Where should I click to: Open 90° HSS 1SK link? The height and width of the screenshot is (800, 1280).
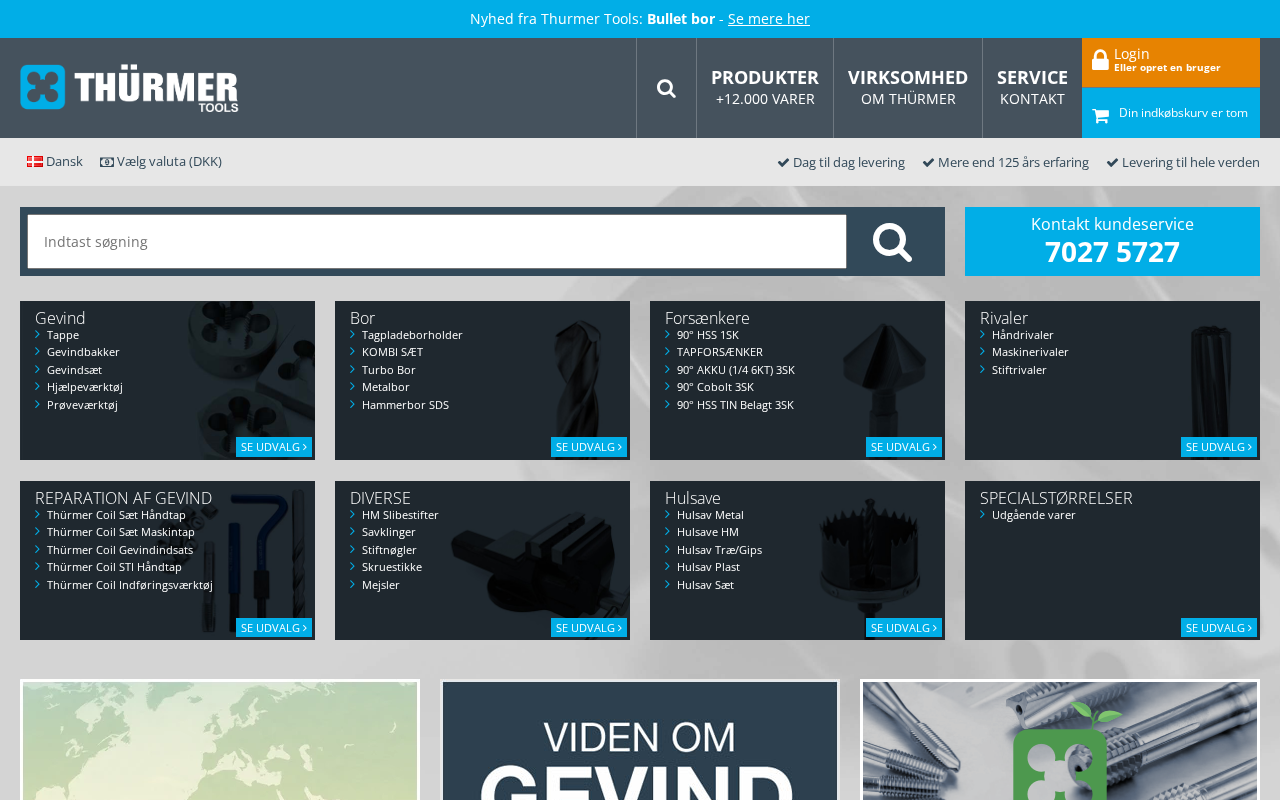(x=708, y=335)
